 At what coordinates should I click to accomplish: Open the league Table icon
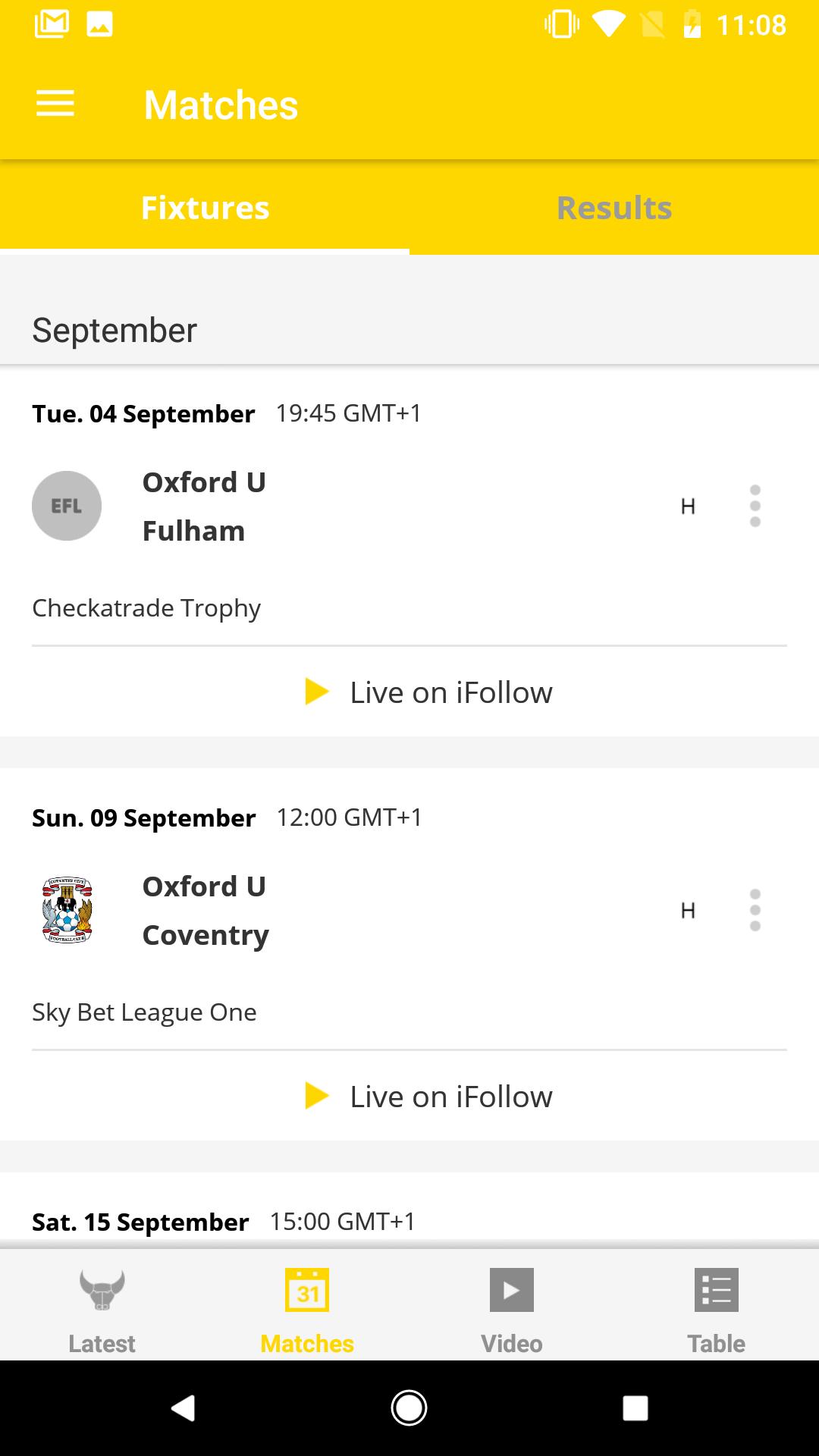(717, 1290)
